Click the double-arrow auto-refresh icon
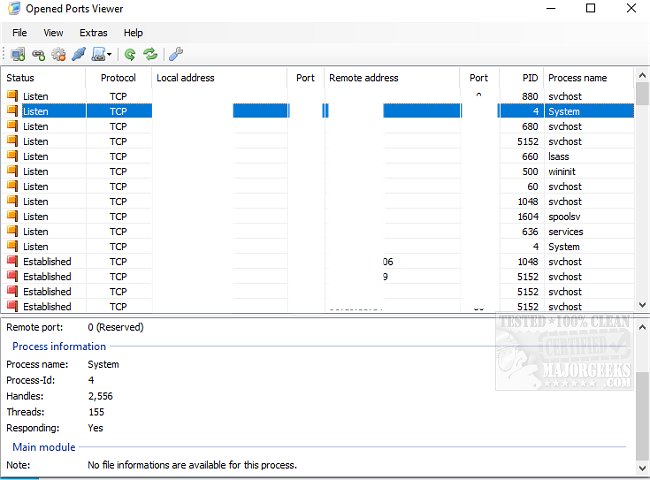650x480 pixels. point(150,54)
